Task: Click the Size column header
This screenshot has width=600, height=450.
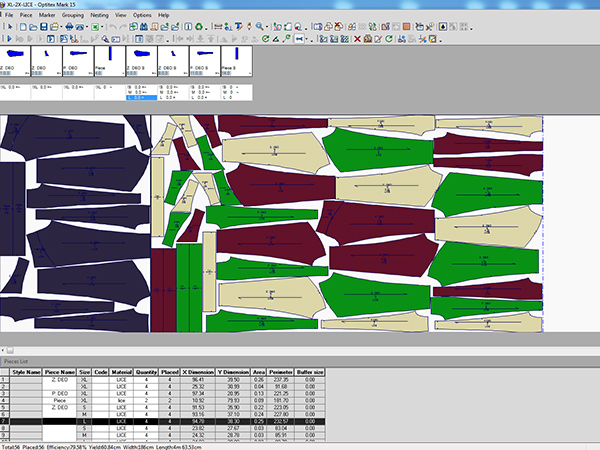Action: pyautogui.click(x=85, y=372)
